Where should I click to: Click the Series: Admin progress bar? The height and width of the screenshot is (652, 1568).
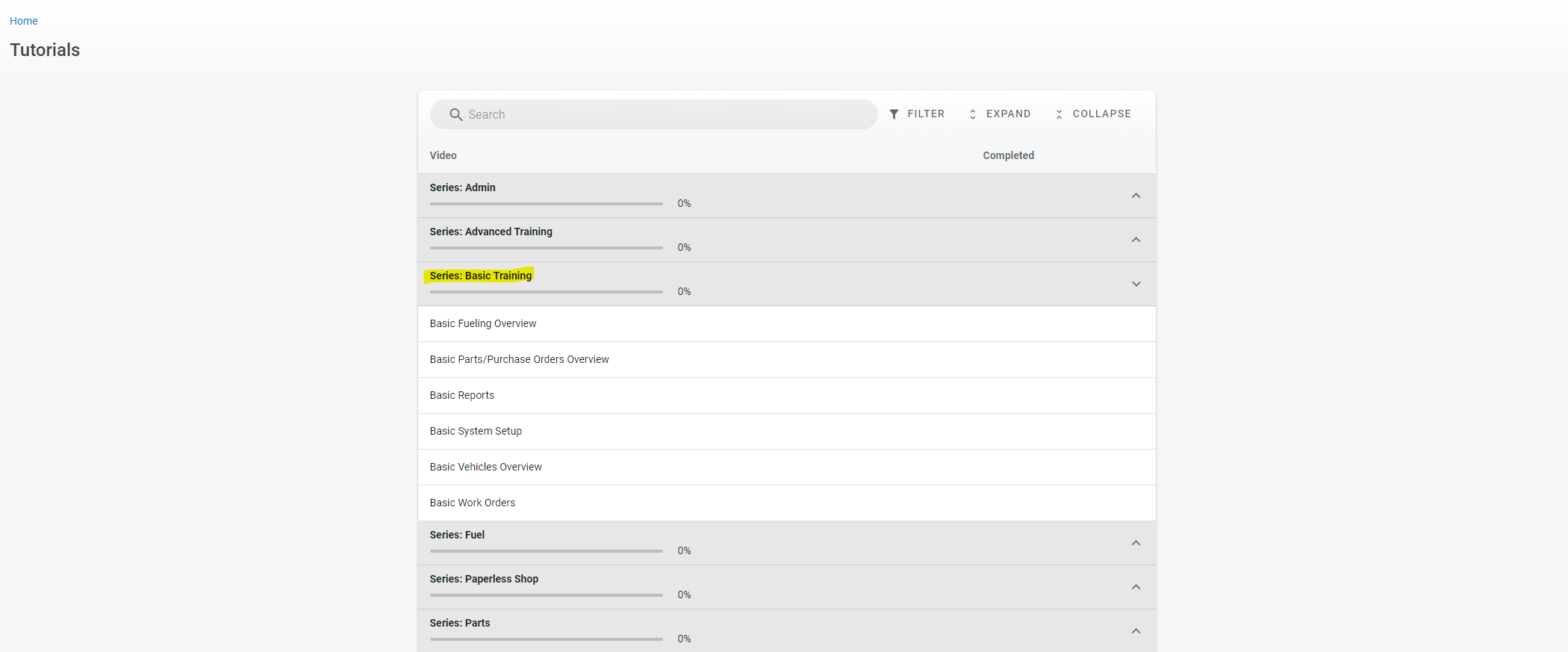[546, 203]
